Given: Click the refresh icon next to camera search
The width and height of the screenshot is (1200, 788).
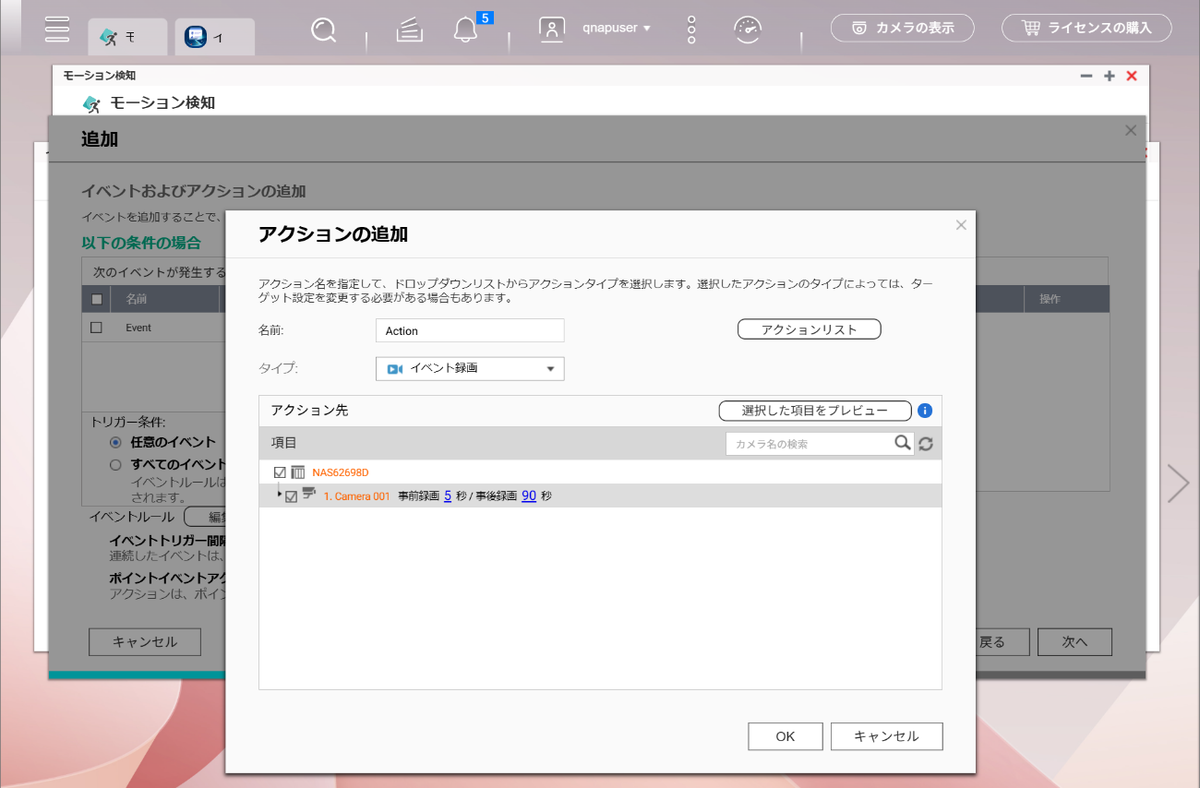Looking at the screenshot, I should pos(926,444).
